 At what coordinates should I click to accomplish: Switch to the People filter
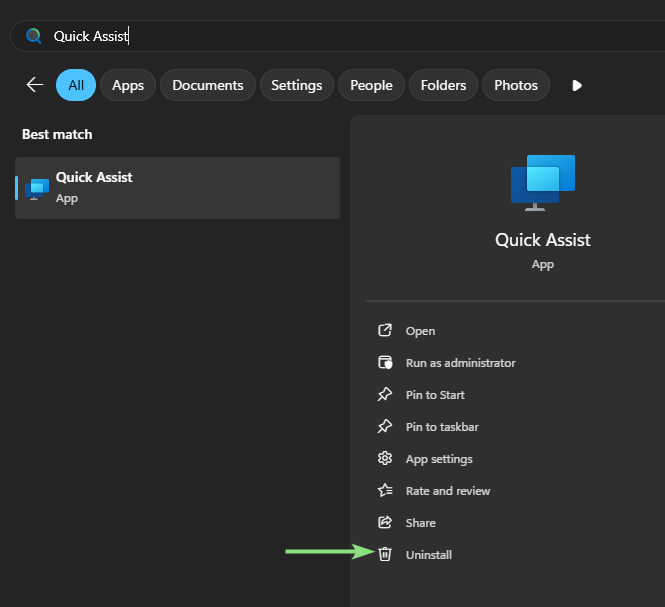pos(372,85)
